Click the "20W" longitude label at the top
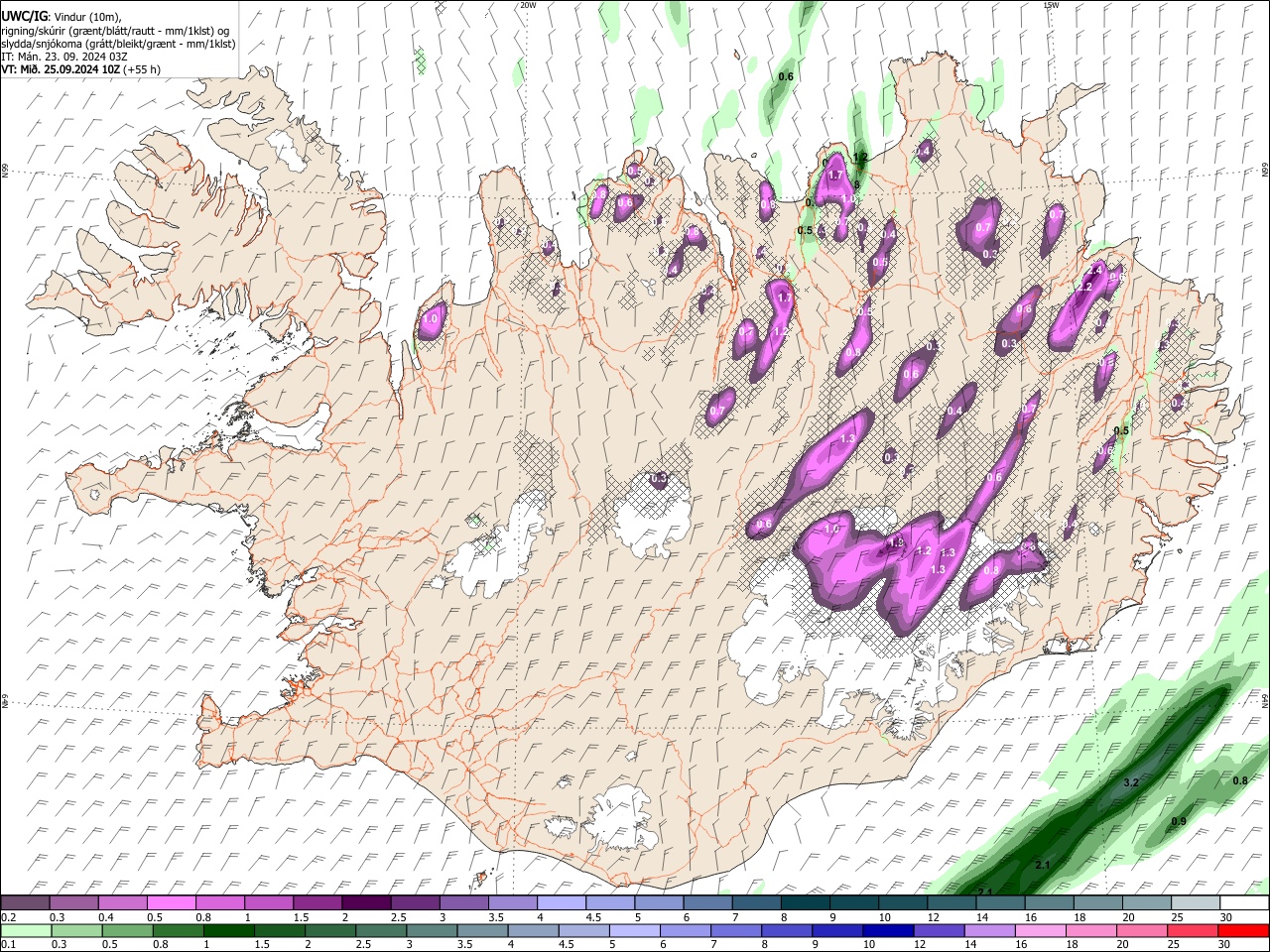Screen dimensions: 1270x952 (528, 5)
